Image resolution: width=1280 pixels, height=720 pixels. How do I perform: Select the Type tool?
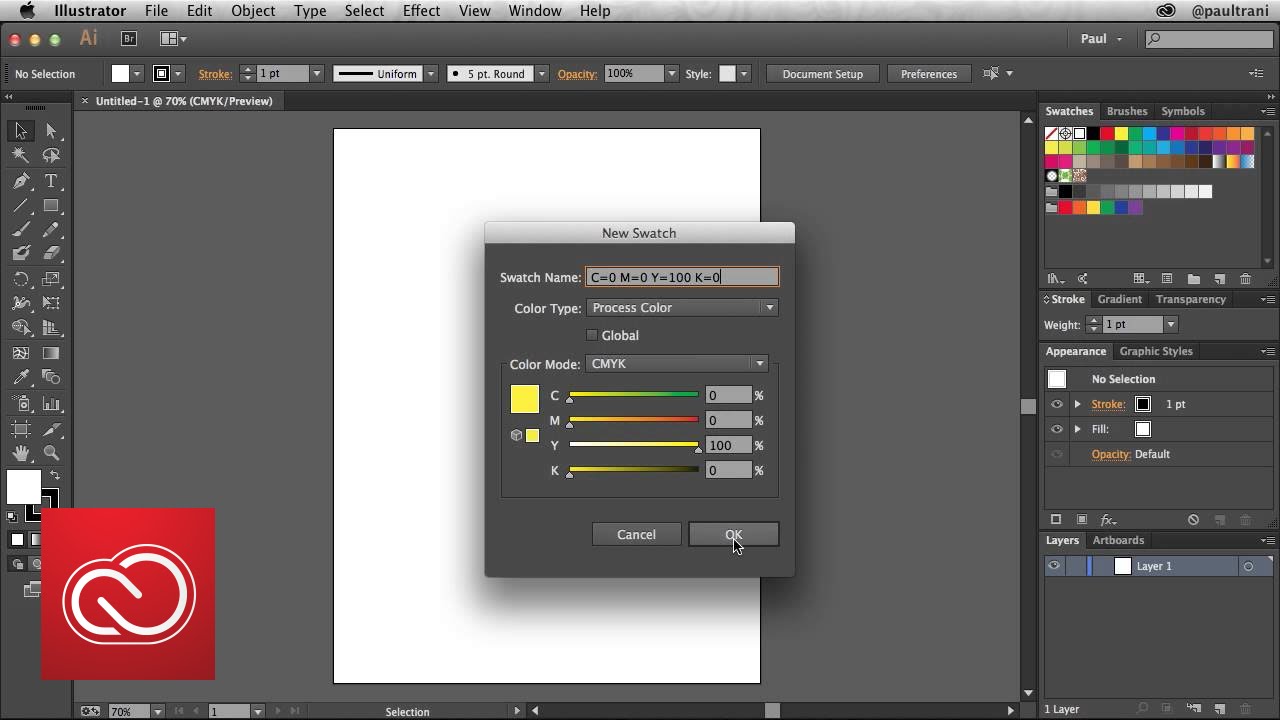(51, 181)
